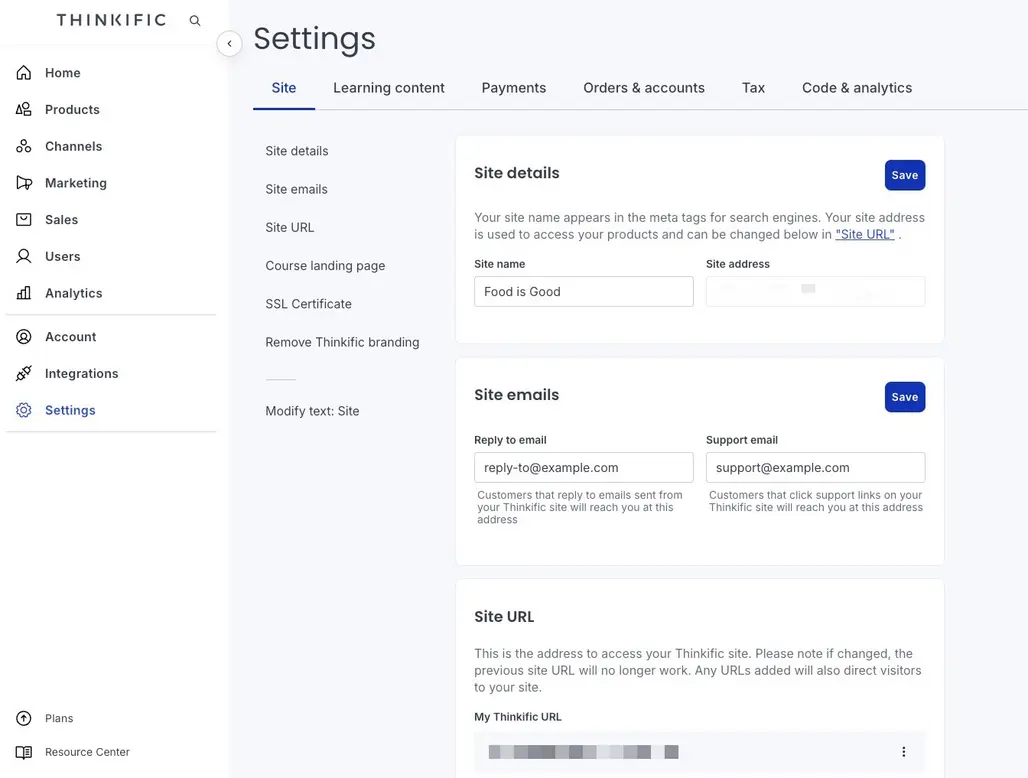
Task: Collapse the sidebar with the chevron button
Action: point(229,44)
